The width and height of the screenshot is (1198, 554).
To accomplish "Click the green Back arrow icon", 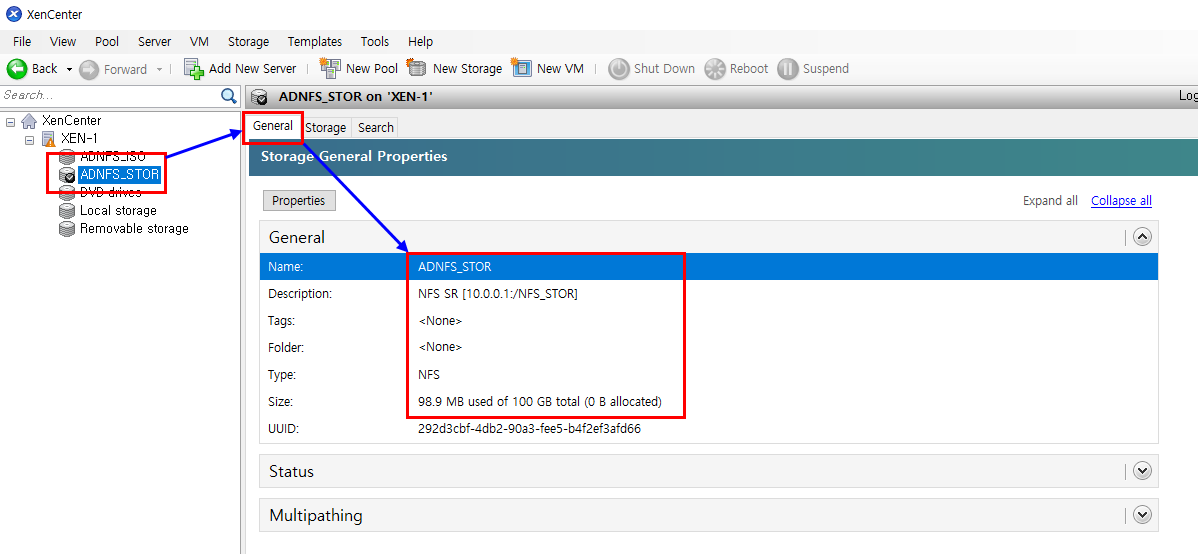I will coord(17,69).
